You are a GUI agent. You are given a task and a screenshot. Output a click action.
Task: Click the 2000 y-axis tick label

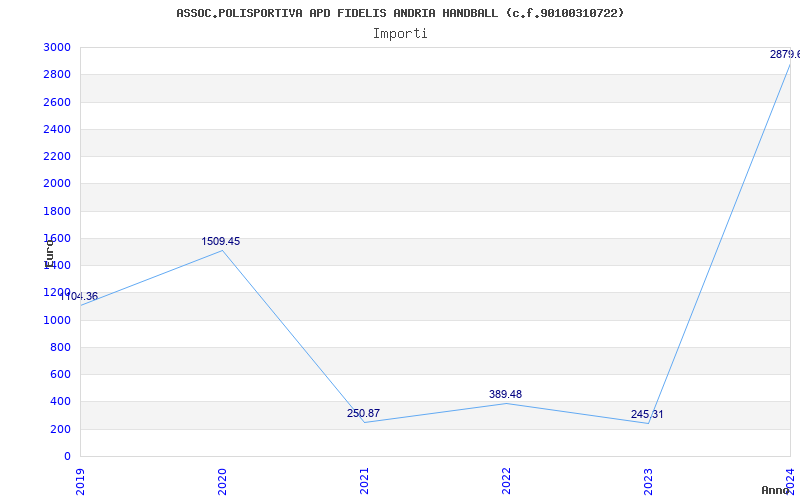[x=57, y=184]
